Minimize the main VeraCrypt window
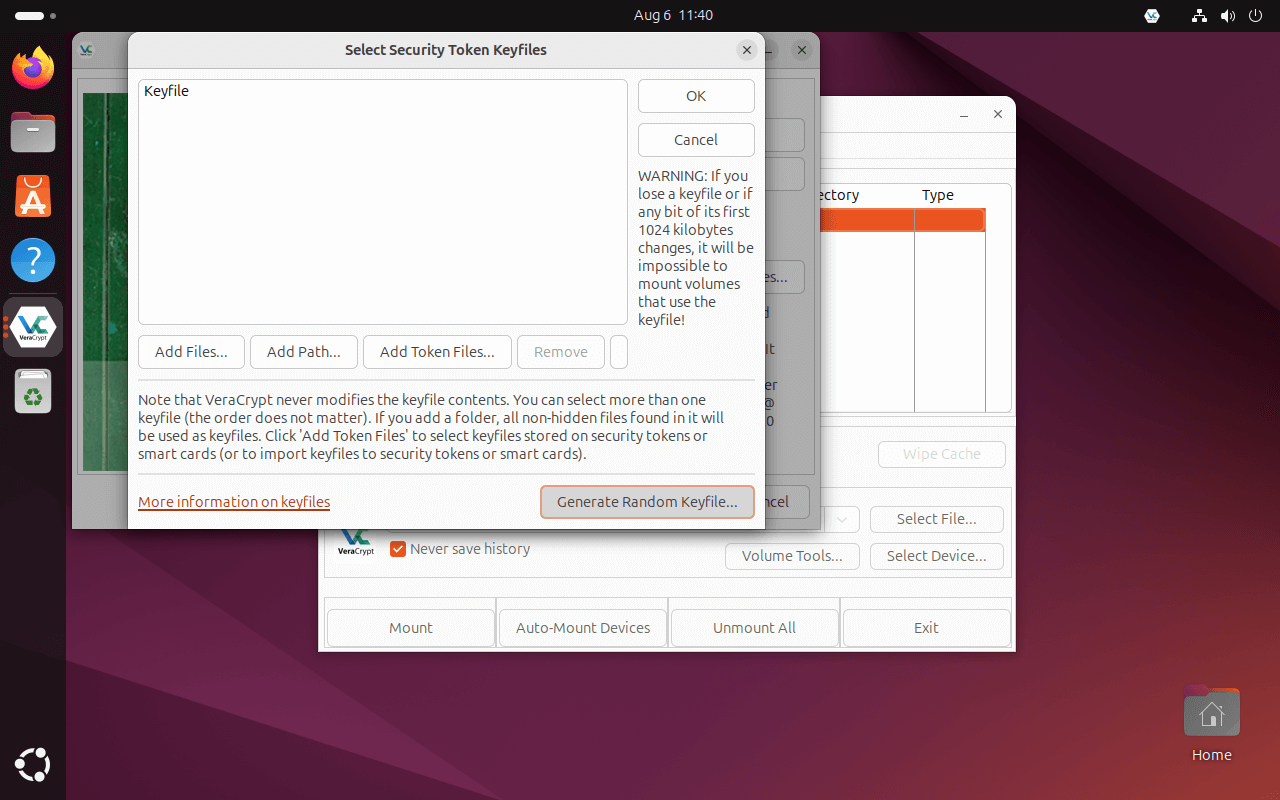1280x800 pixels. (964, 114)
